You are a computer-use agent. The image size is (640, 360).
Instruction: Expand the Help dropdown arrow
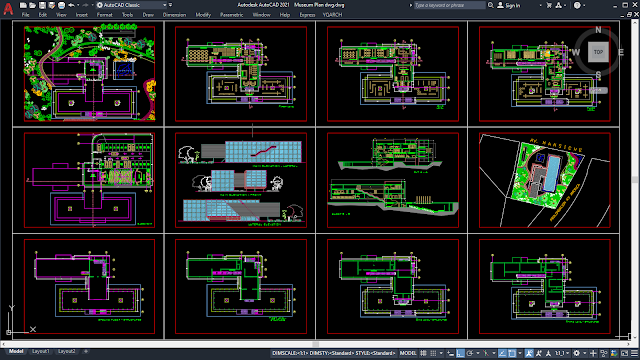(584, 5)
